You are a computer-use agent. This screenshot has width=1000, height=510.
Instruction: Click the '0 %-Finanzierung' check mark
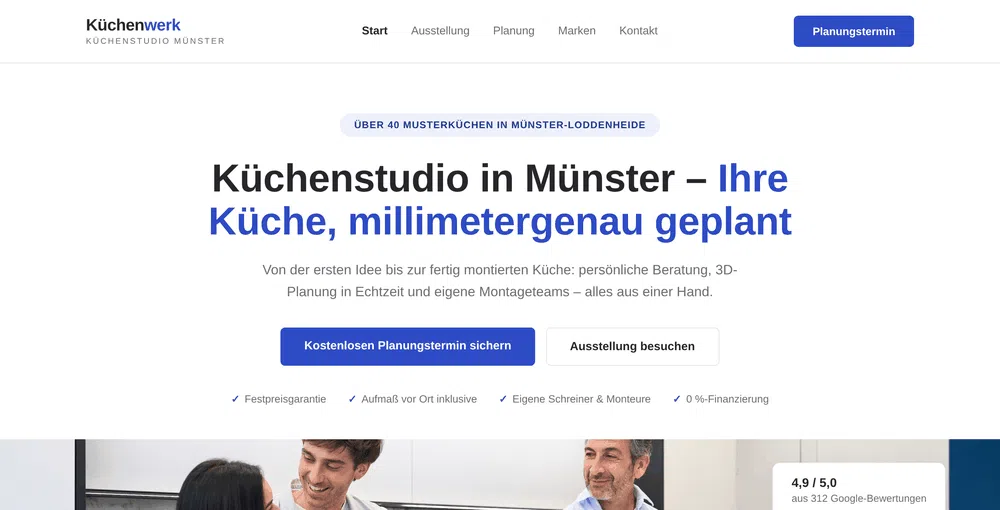coord(677,399)
